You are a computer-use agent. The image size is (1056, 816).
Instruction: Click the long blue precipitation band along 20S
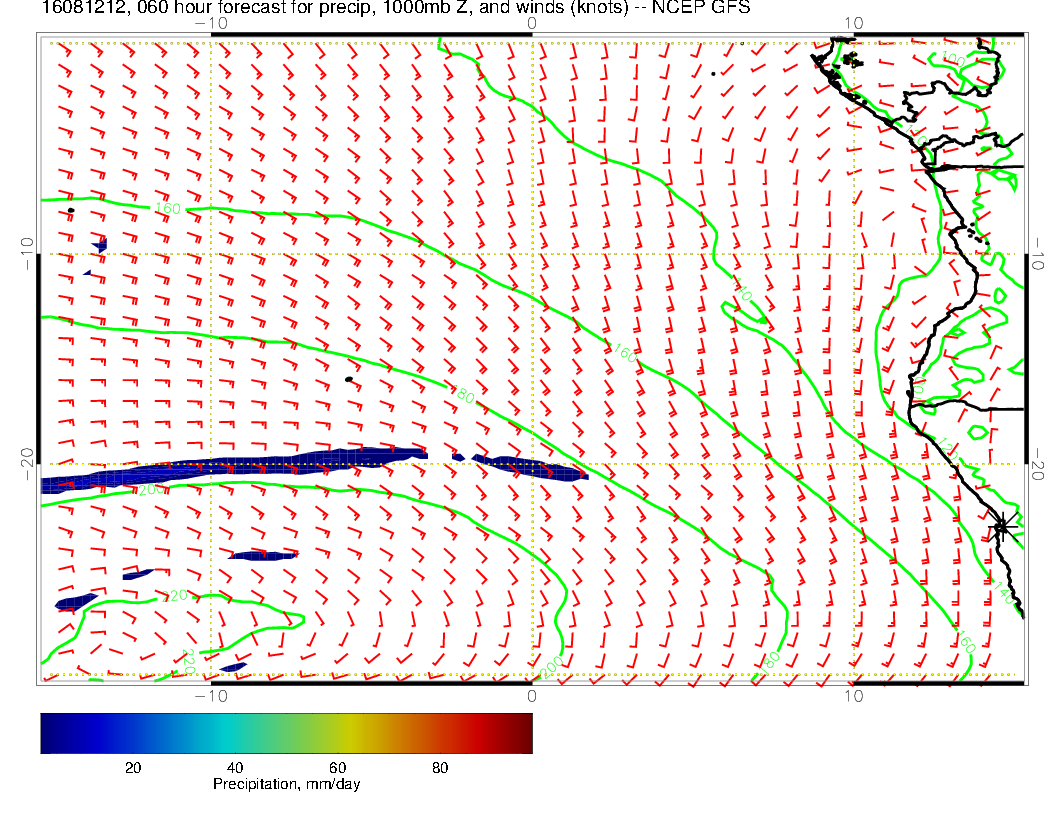(x=230, y=471)
